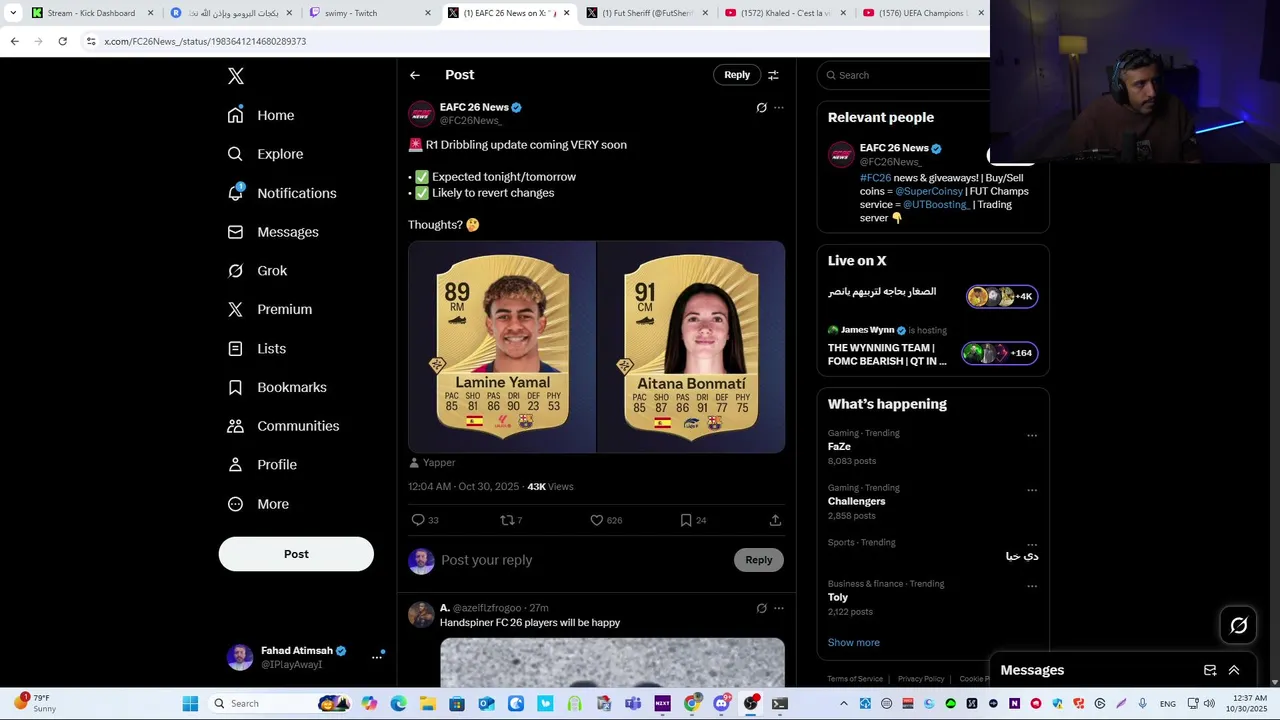Open the James Wynn live space
This screenshot has width=1280, height=720.
(x=933, y=347)
